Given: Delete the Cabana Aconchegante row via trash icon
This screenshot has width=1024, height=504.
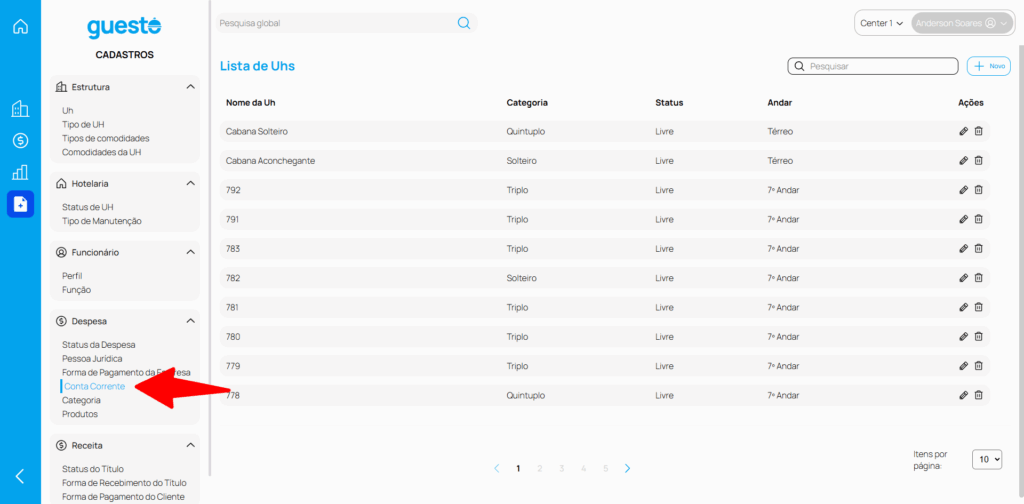Looking at the screenshot, I should pos(979,160).
